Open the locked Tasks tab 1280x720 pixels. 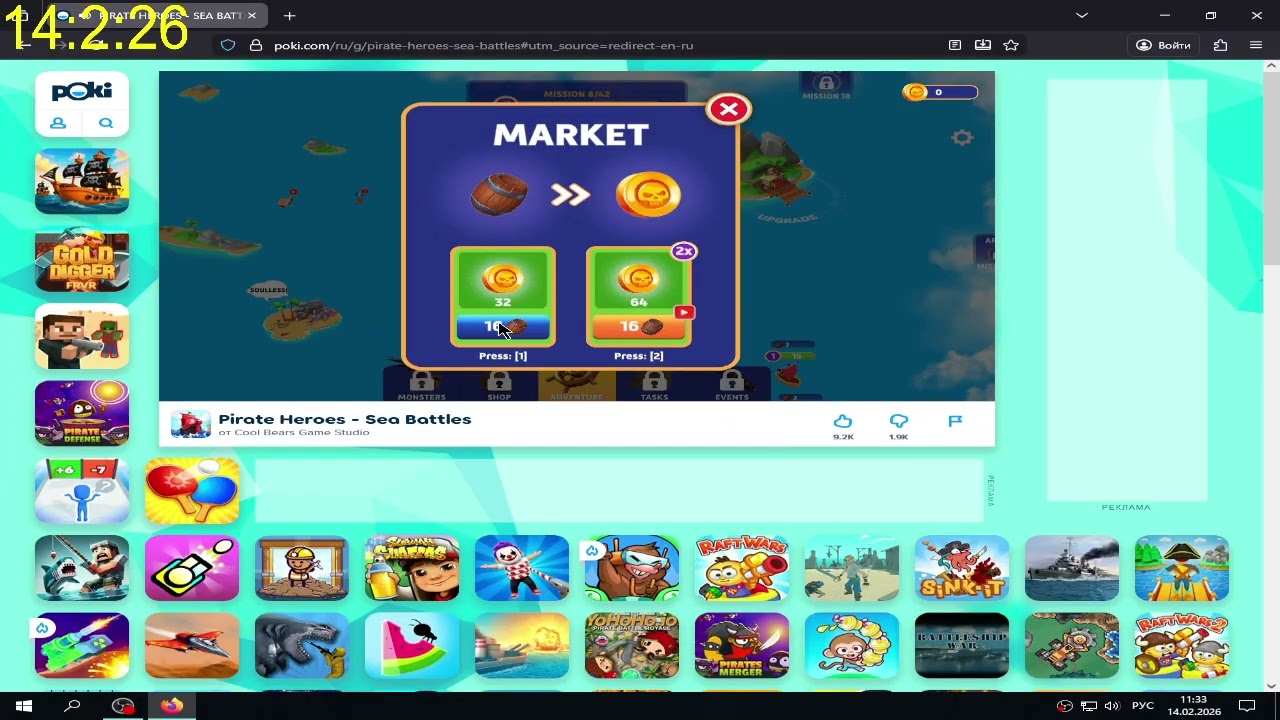(655, 385)
